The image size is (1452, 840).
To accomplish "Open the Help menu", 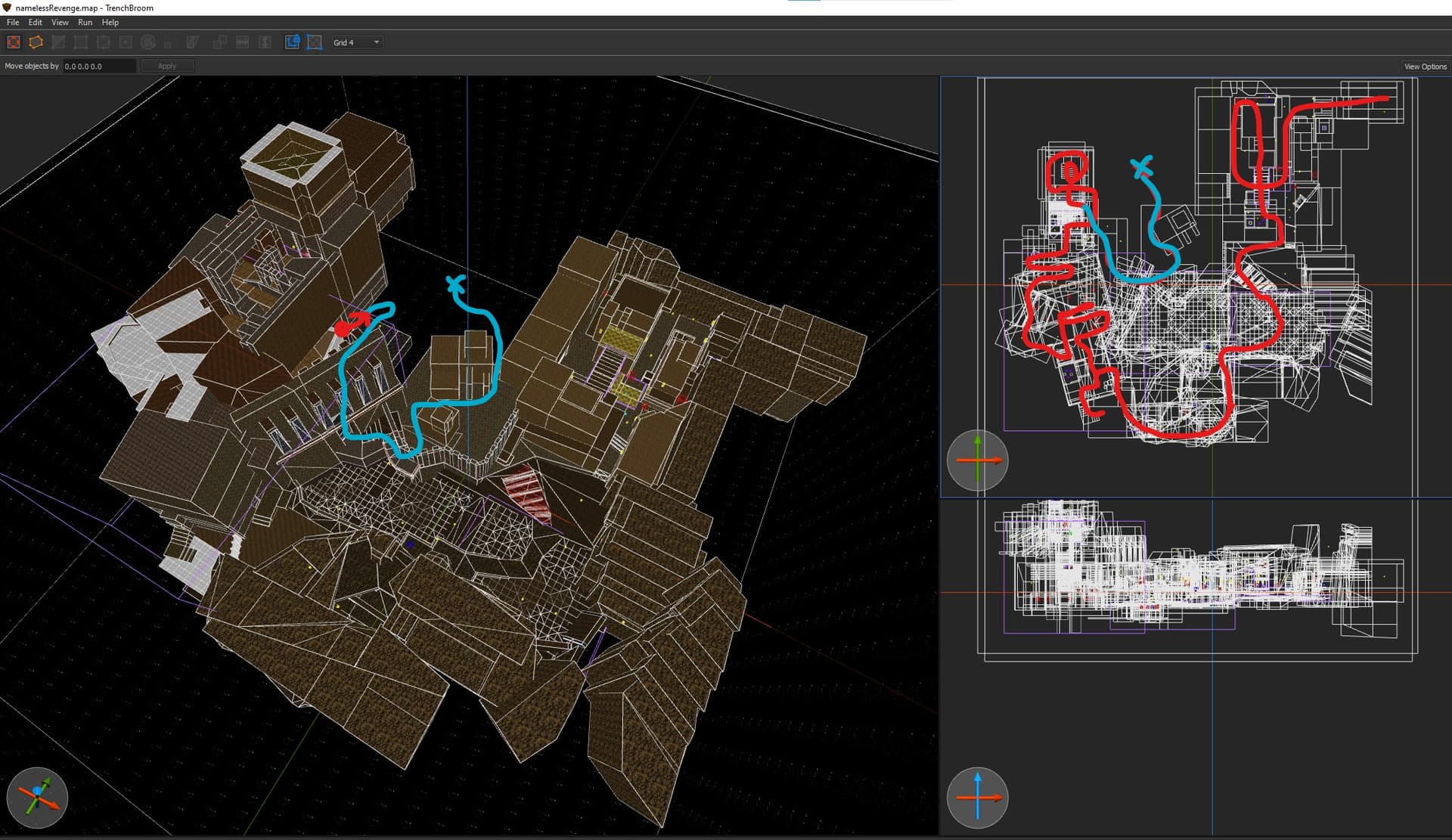I will pyautogui.click(x=110, y=23).
